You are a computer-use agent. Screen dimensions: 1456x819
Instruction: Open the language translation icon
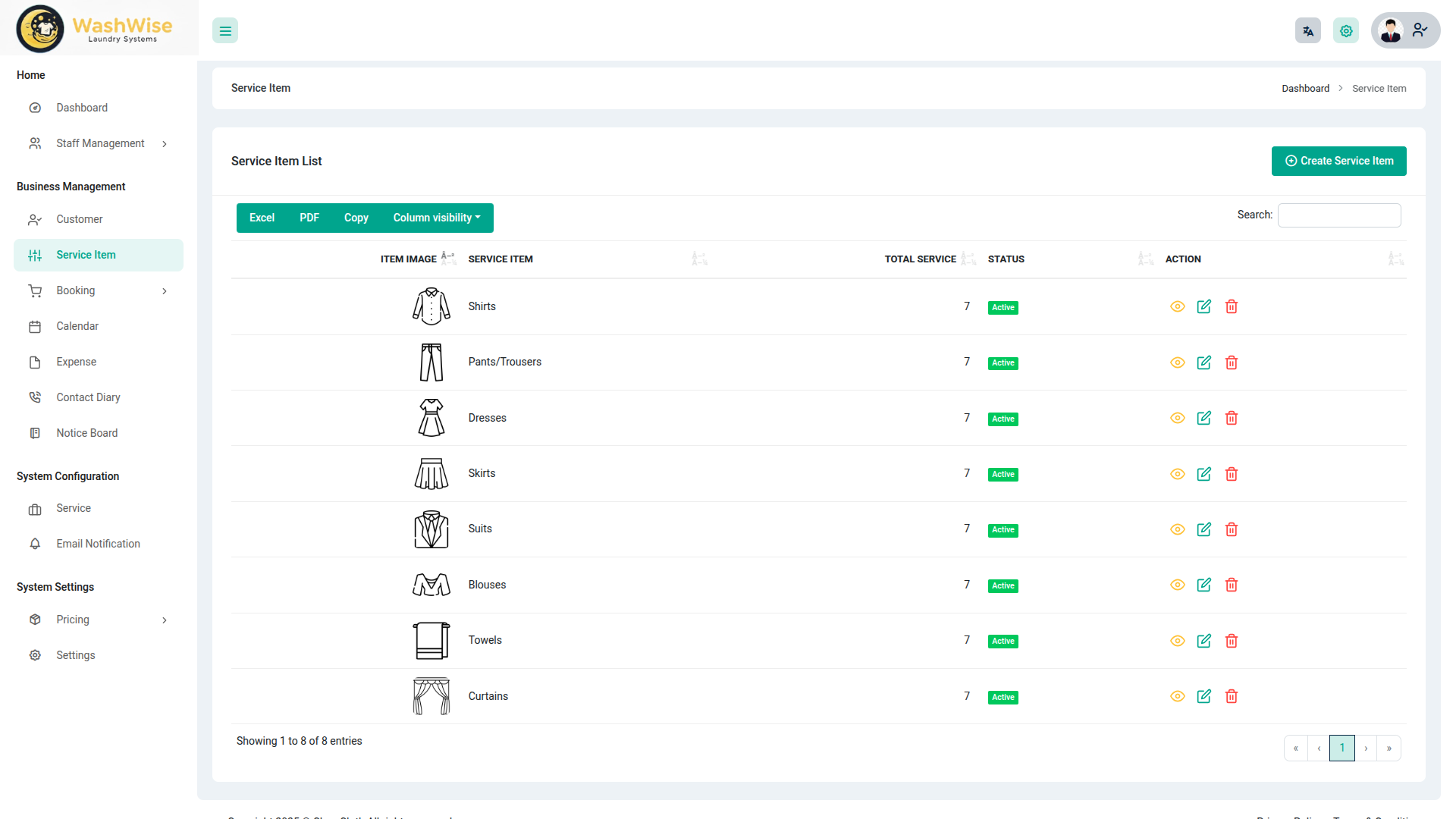(x=1307, y=31)
